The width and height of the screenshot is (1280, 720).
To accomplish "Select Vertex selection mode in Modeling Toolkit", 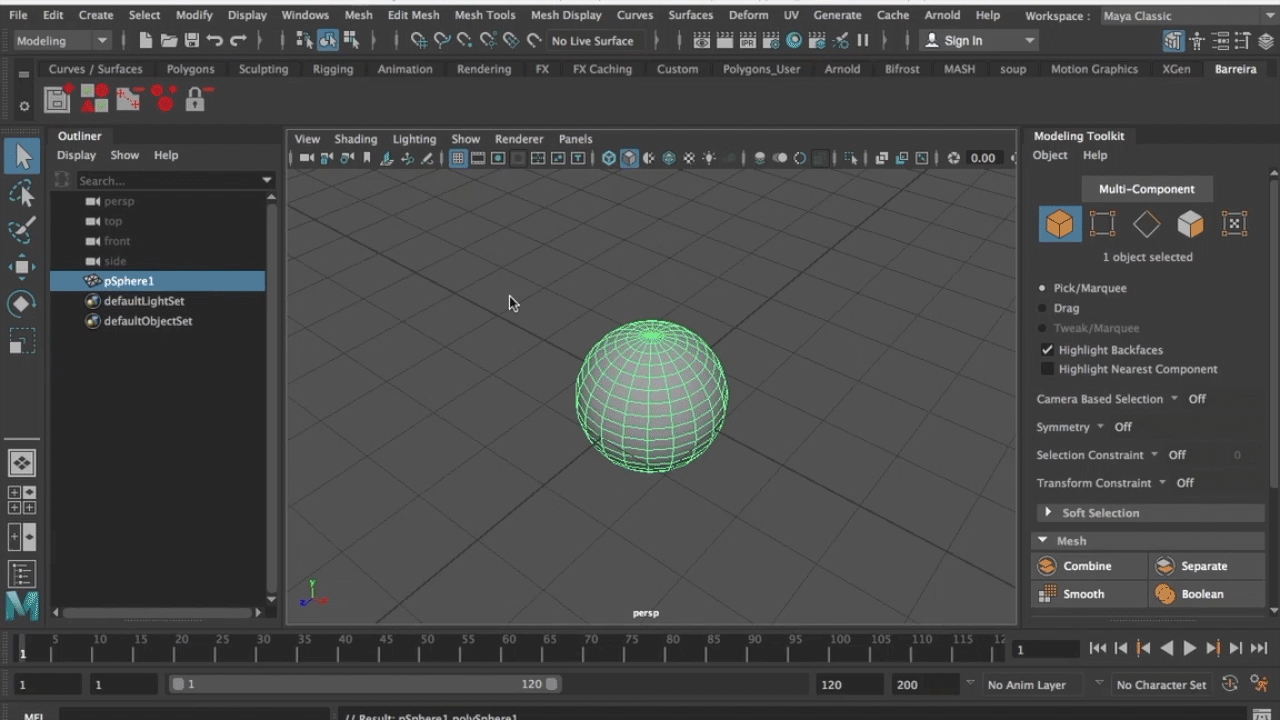I will [x=1102, y=224].
